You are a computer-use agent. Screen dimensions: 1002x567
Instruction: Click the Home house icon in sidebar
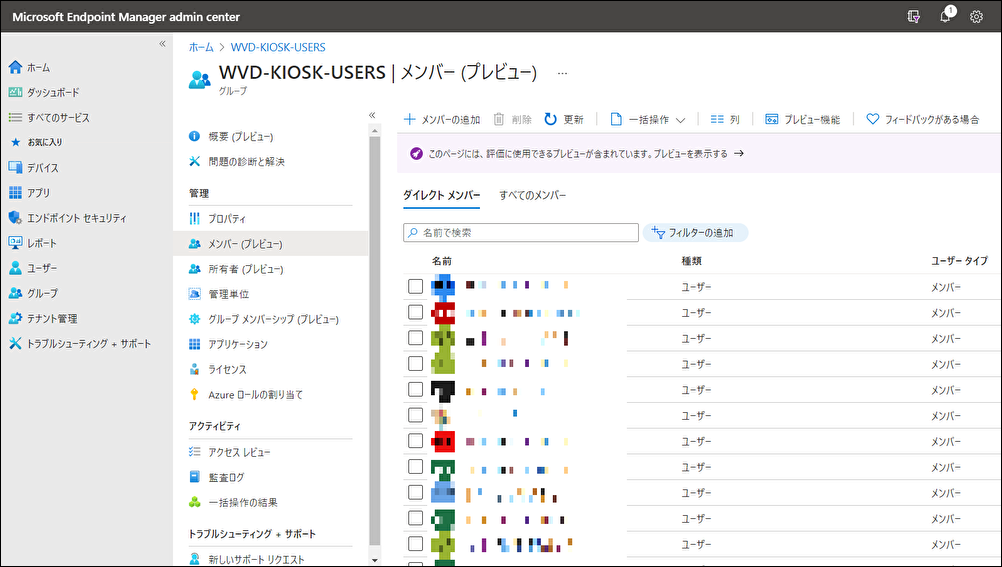click(15, 67)
